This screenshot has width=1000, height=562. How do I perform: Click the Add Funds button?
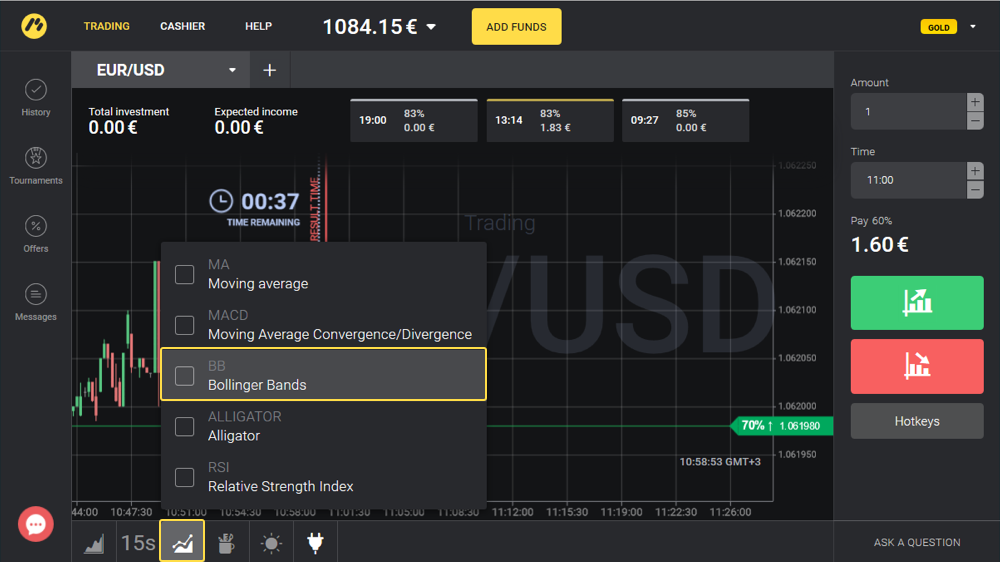[x=516, y=27]
